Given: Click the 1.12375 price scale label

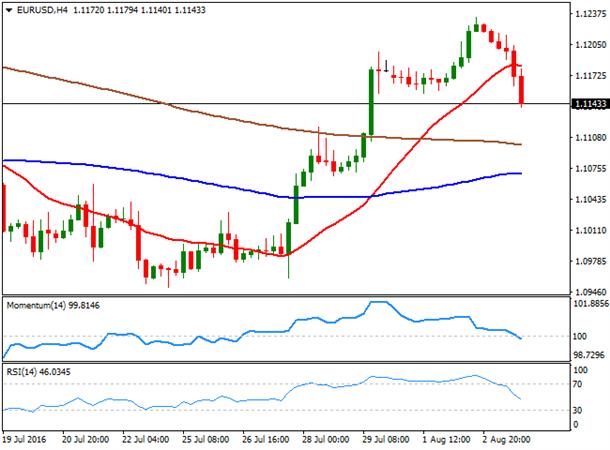Looking at the screenshot, I should 591,14.
